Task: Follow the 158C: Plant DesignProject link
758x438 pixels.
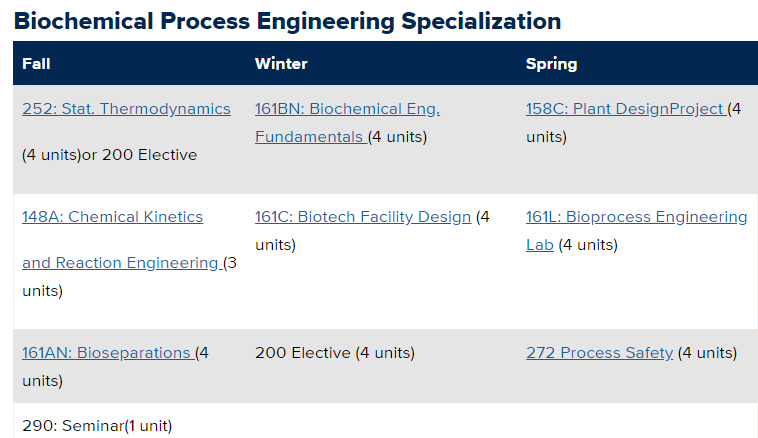Action: coord(625,109)
